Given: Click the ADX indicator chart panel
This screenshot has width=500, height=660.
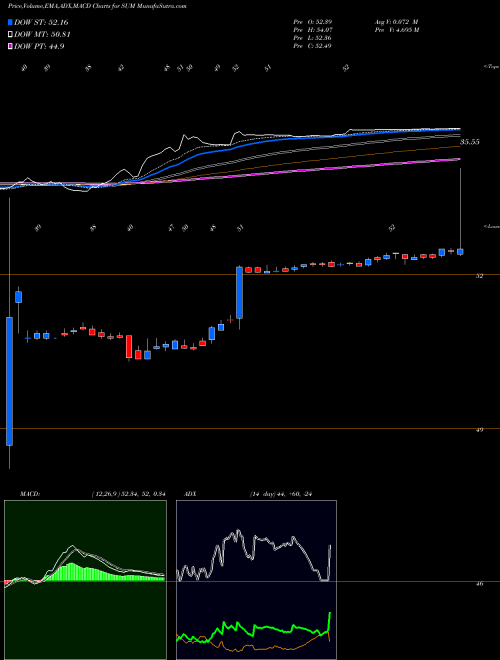Looking at the screenshot, I should point(256,580).
